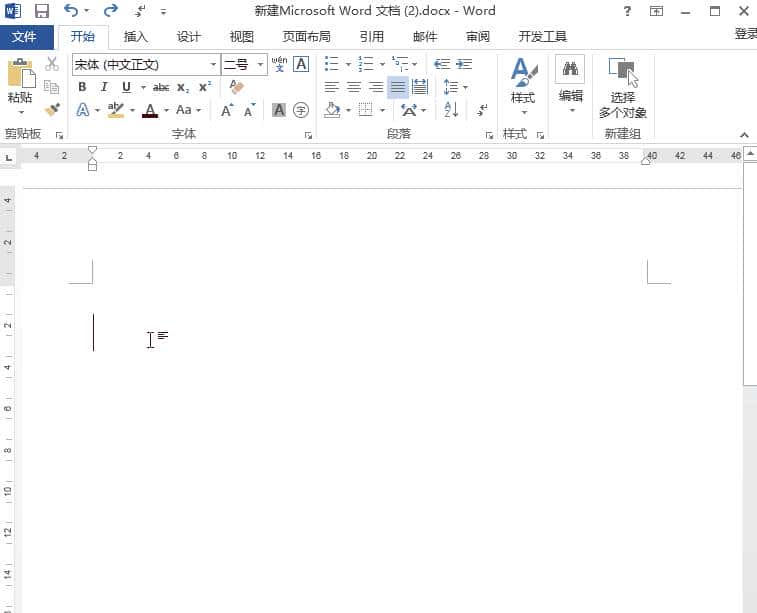
Task: Expand the numbering list dropdown arrow
Action: tap(382, 64)
